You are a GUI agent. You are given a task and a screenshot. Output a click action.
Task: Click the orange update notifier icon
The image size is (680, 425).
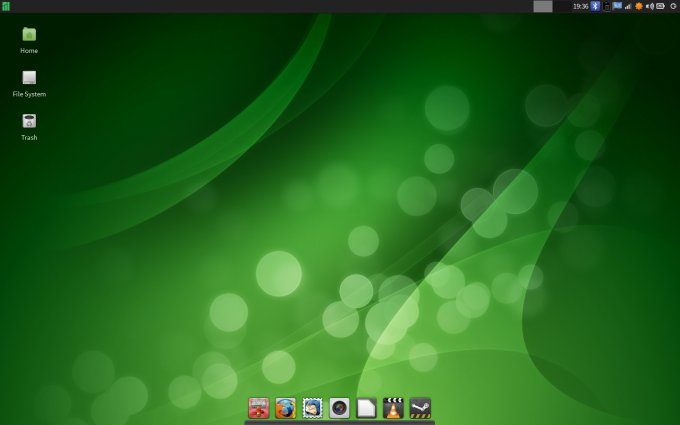point(639,6)
